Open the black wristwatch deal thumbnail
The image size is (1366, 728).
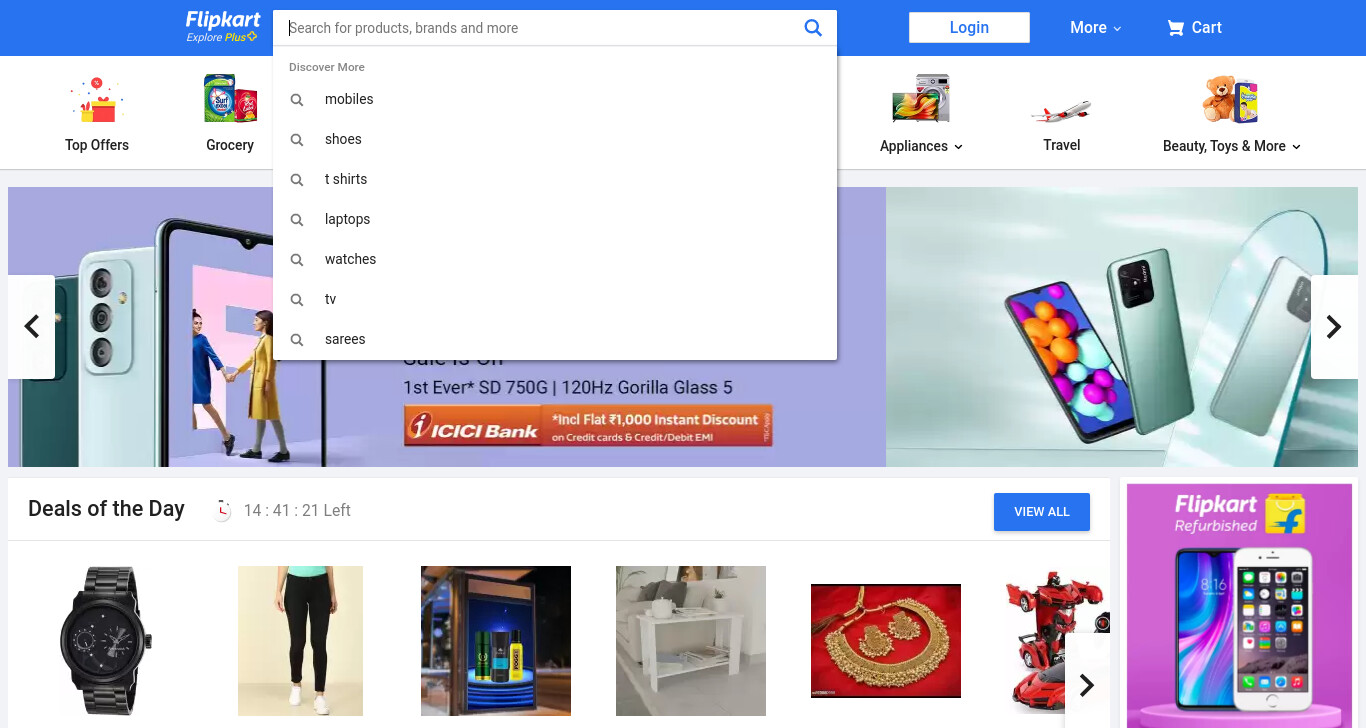coord(106,640)
